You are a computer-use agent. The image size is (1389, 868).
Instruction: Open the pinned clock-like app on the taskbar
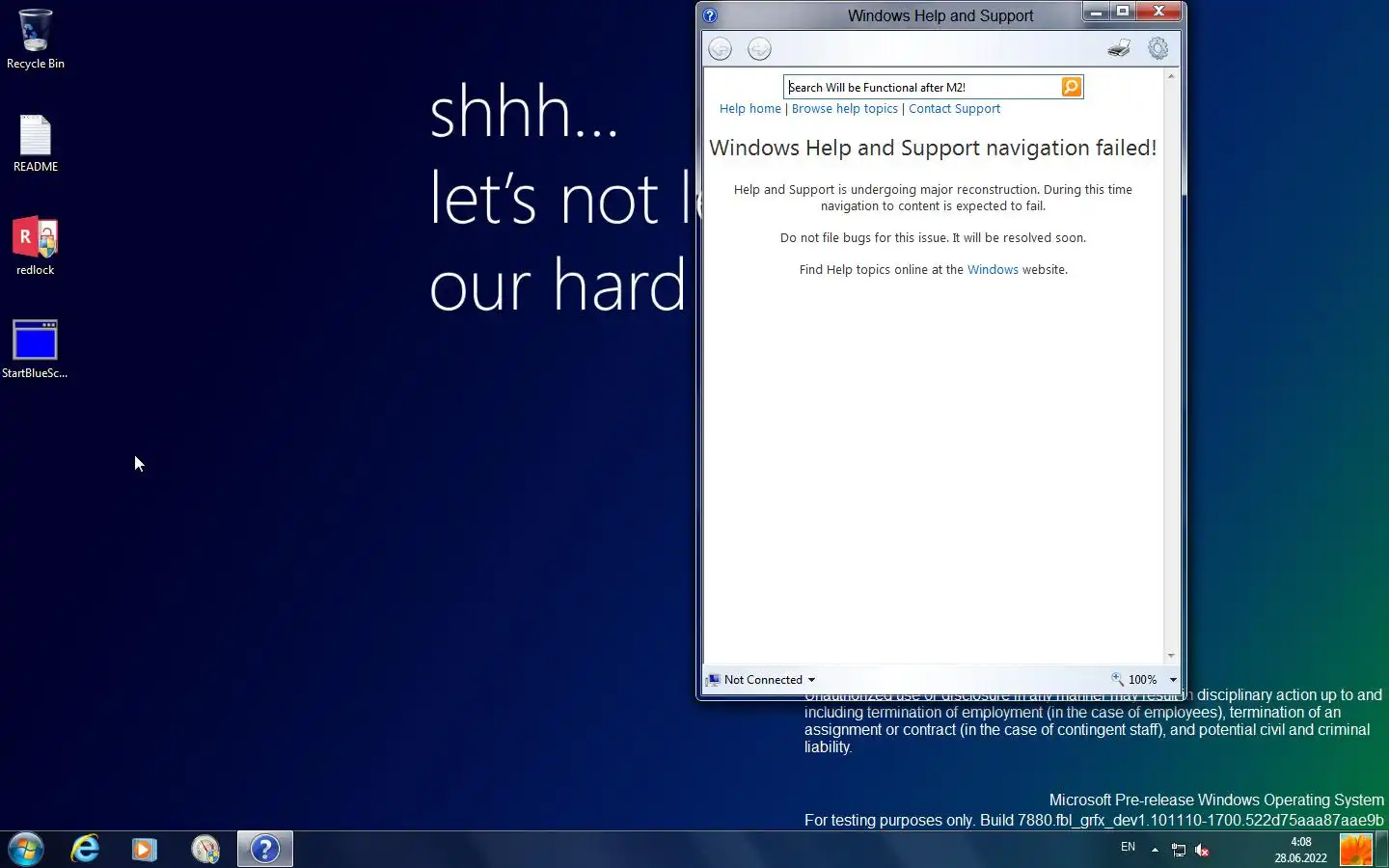point(205,849)
